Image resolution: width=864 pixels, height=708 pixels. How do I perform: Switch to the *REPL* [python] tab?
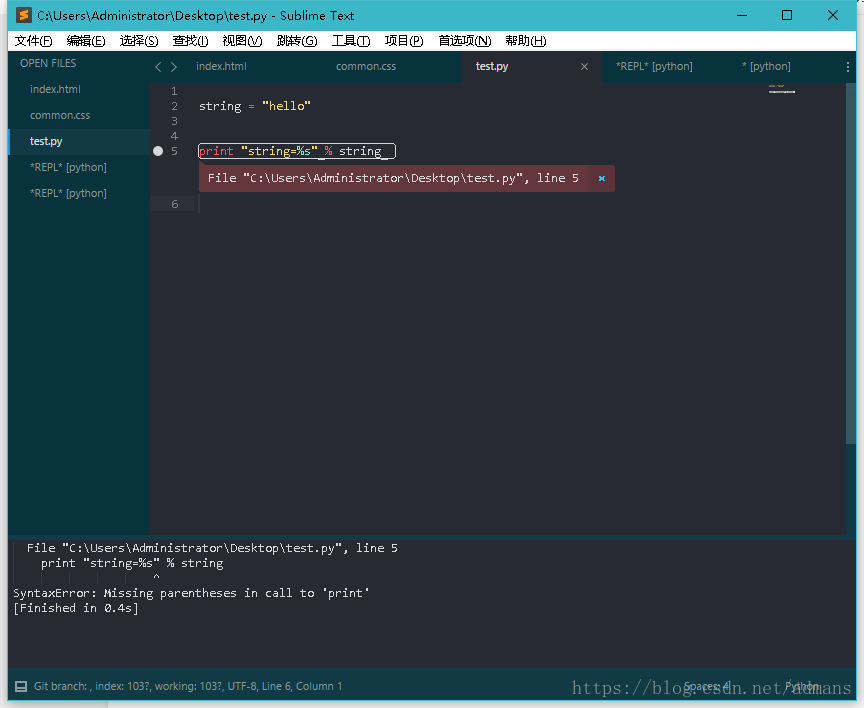pos(654,66)
